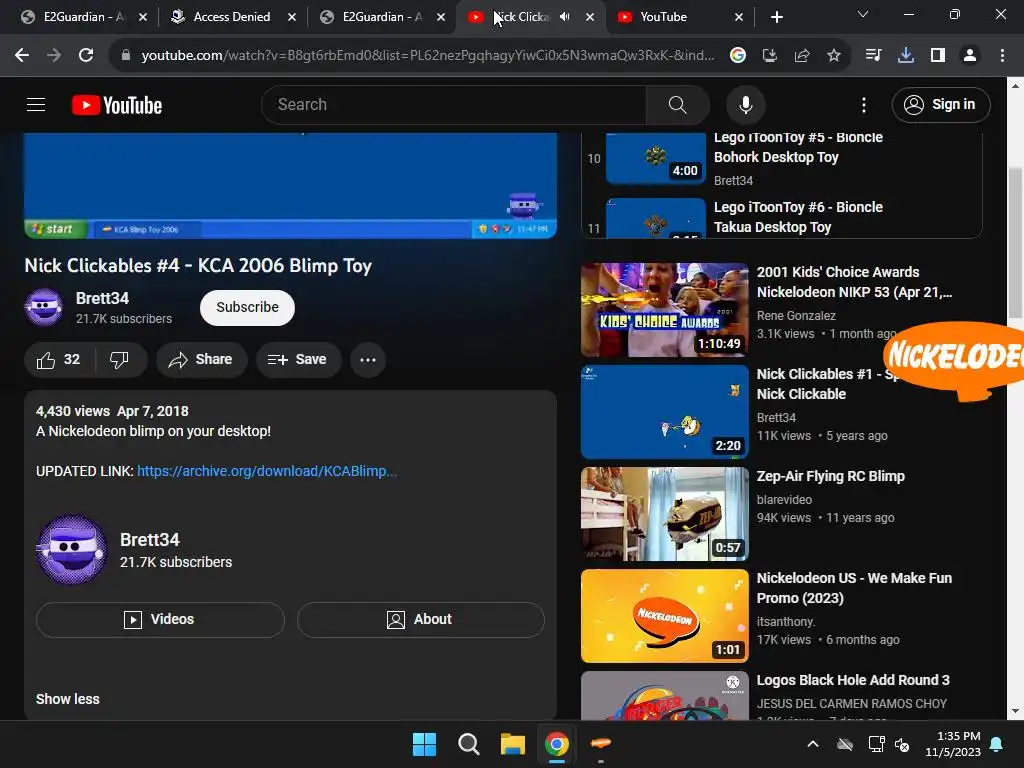Click the search magnifier button on YouTube
The width and height of the screenshot is (1024, 768).
[677, 104]
